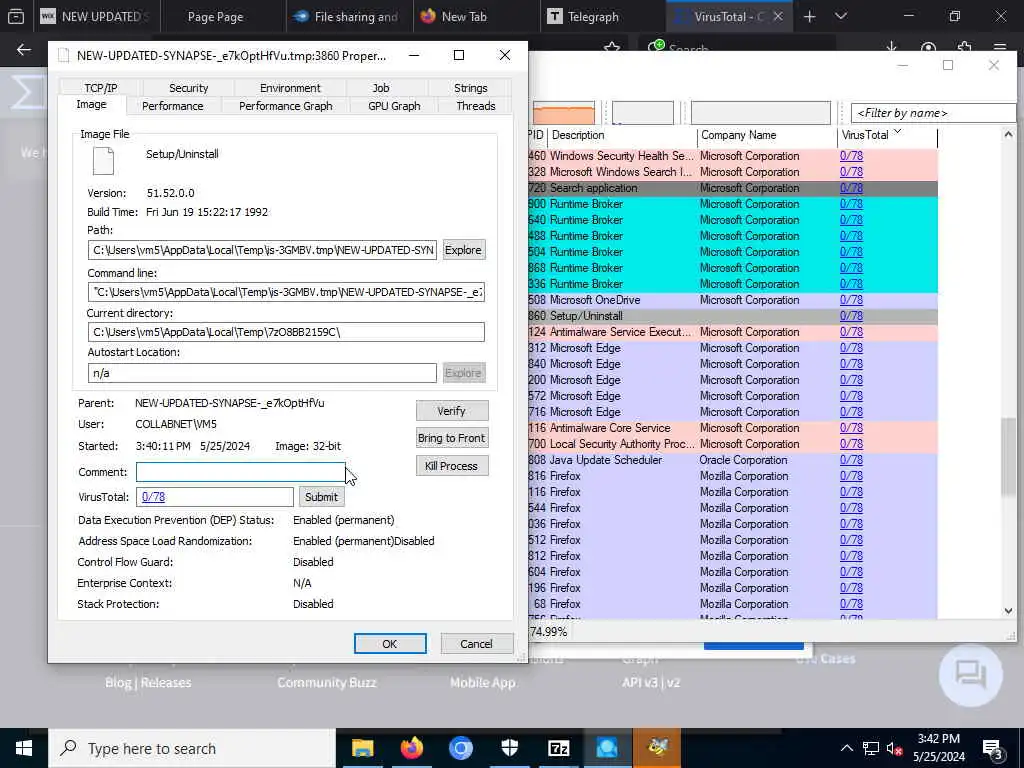Select the Setup/Uninstall process row

click(x=733, y=316)
